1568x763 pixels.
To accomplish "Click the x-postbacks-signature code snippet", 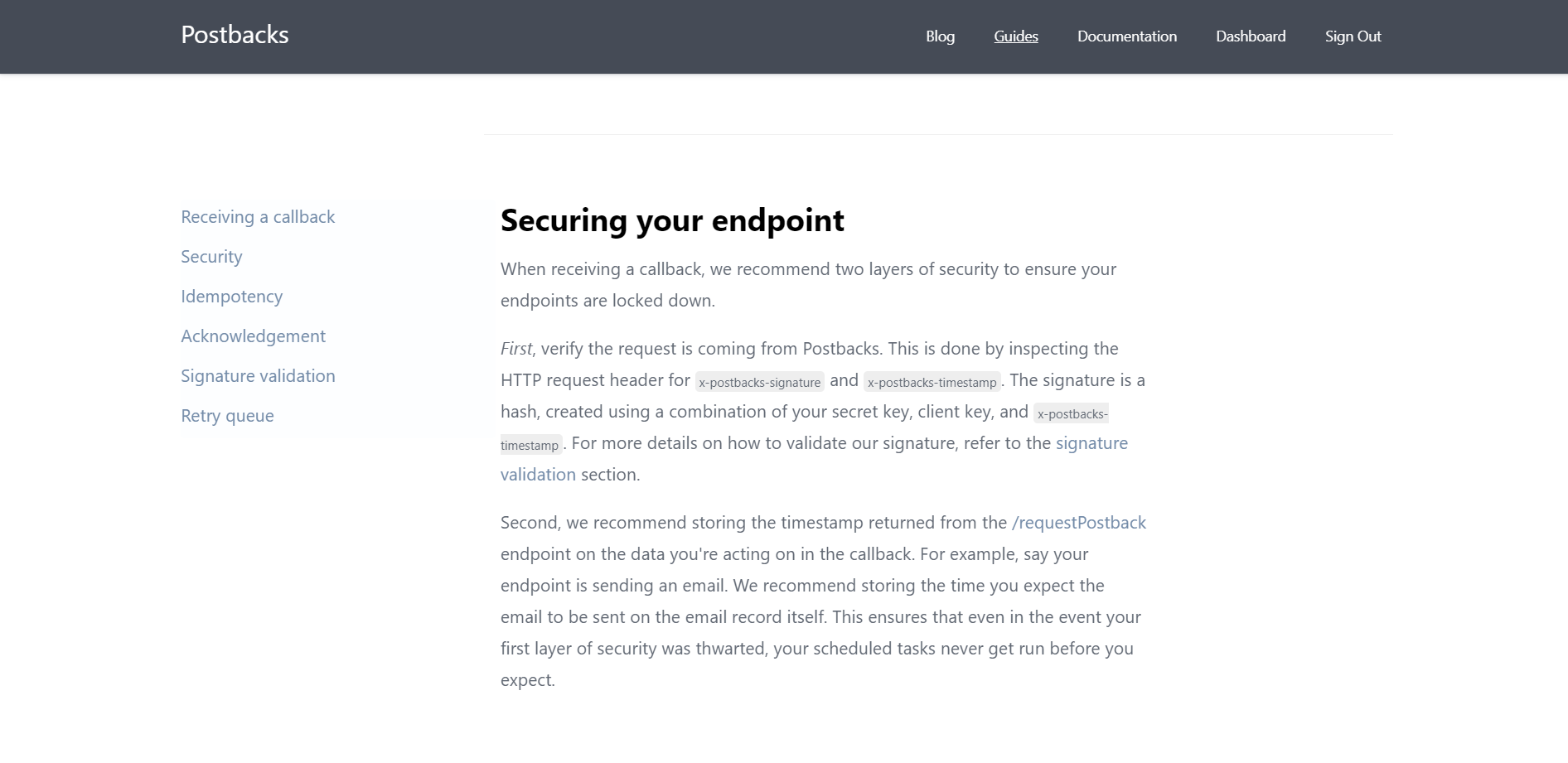I will coord(759,382).
